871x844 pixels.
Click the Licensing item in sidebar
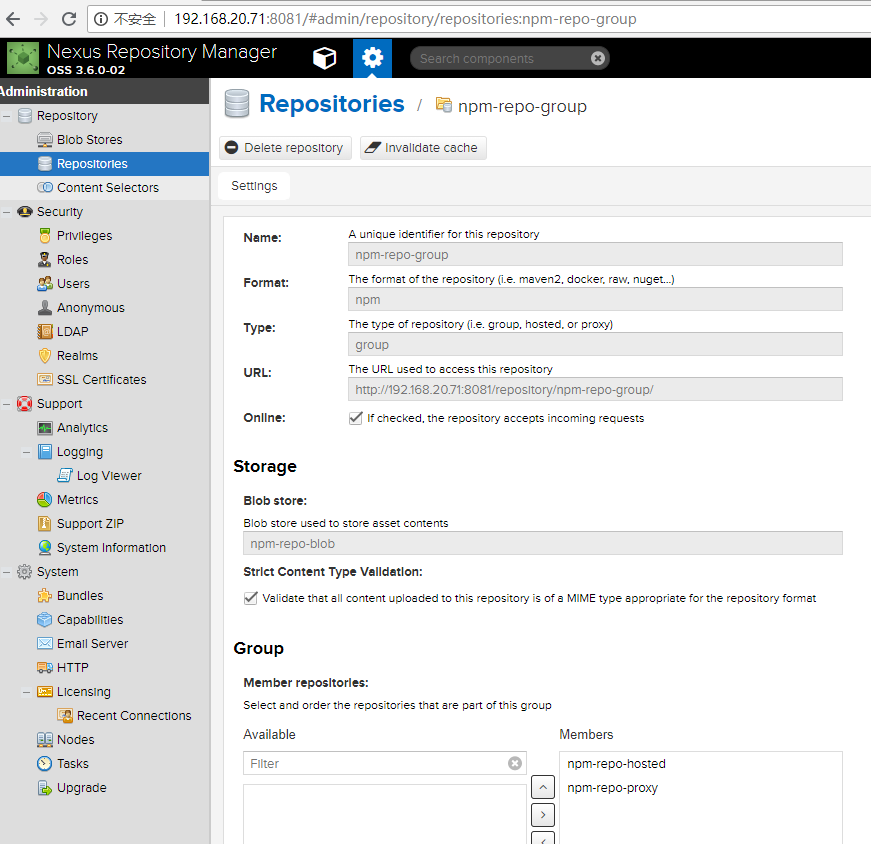(x=83, y=692)
